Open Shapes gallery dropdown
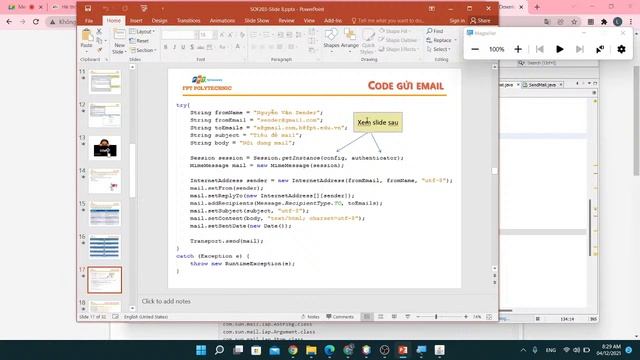Screen dimensions: 640x360 (x=331, y=41)
